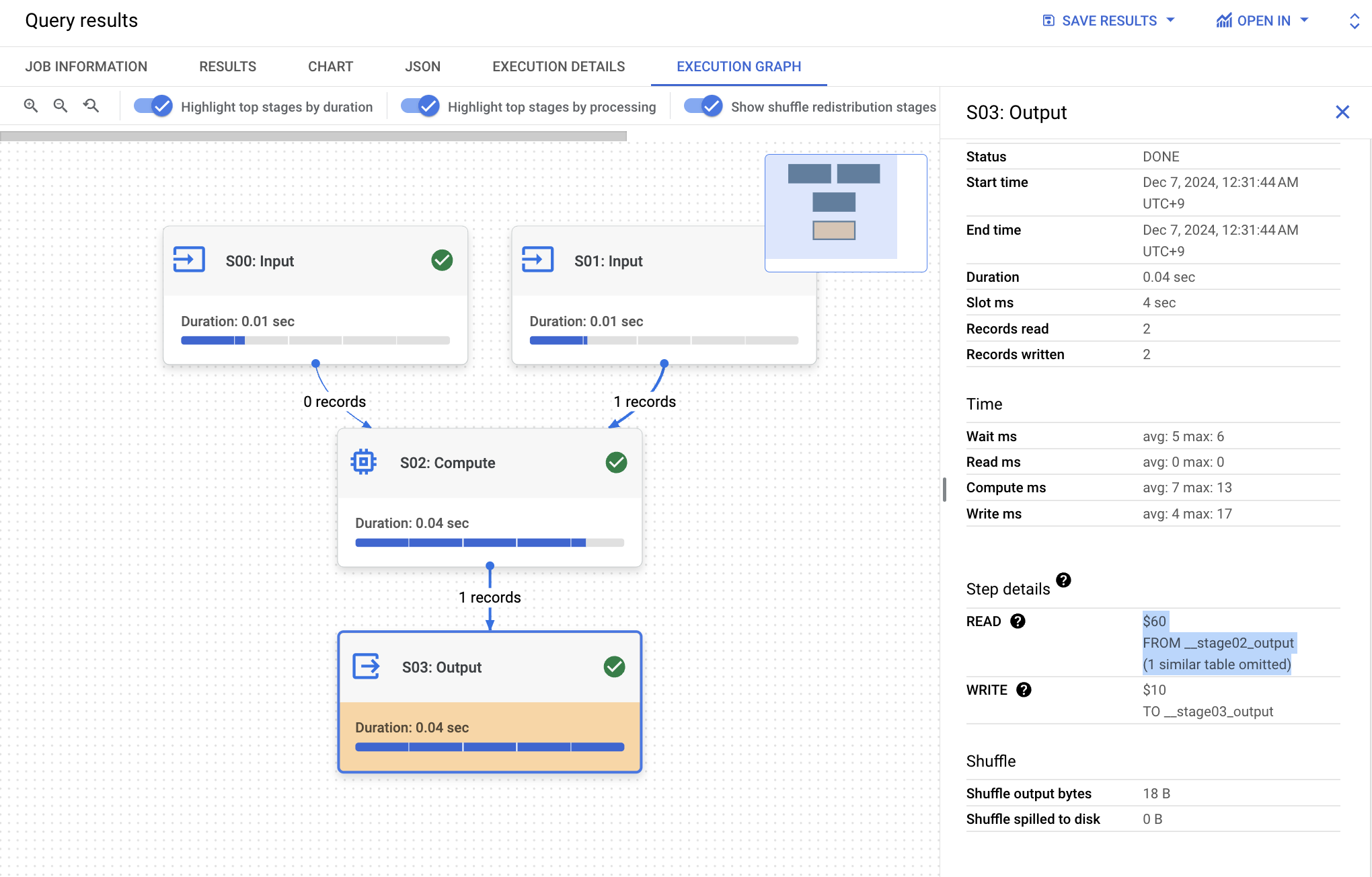1372x877 pixels.
Task: Open the Job Information tab
Action: (x=86, y=67)
